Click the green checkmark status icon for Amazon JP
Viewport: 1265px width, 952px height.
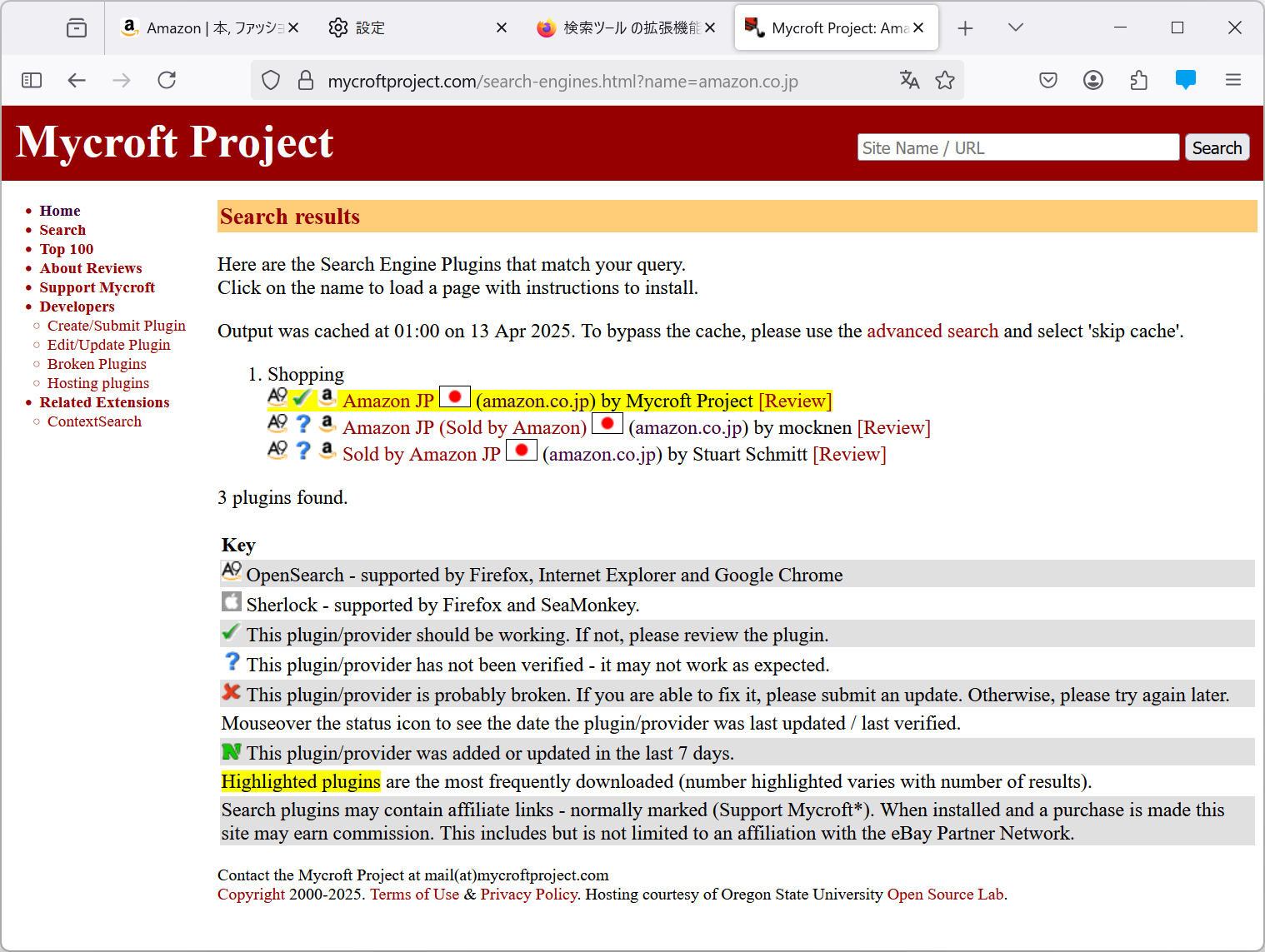302,398
